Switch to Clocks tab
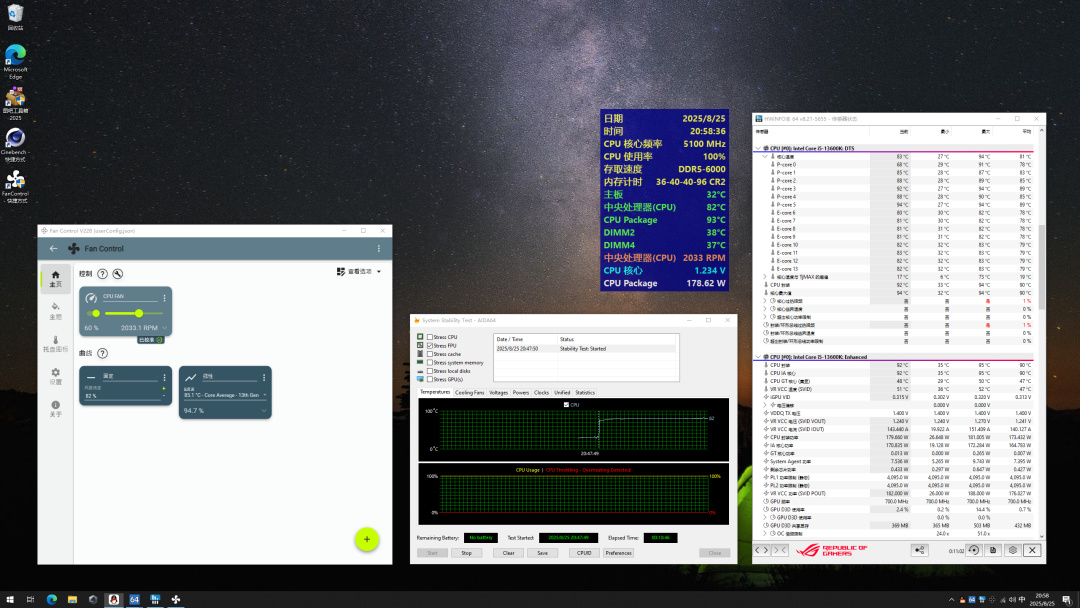Image resolution: width=1080 pixels, height=608 pixels. point(541,392)
